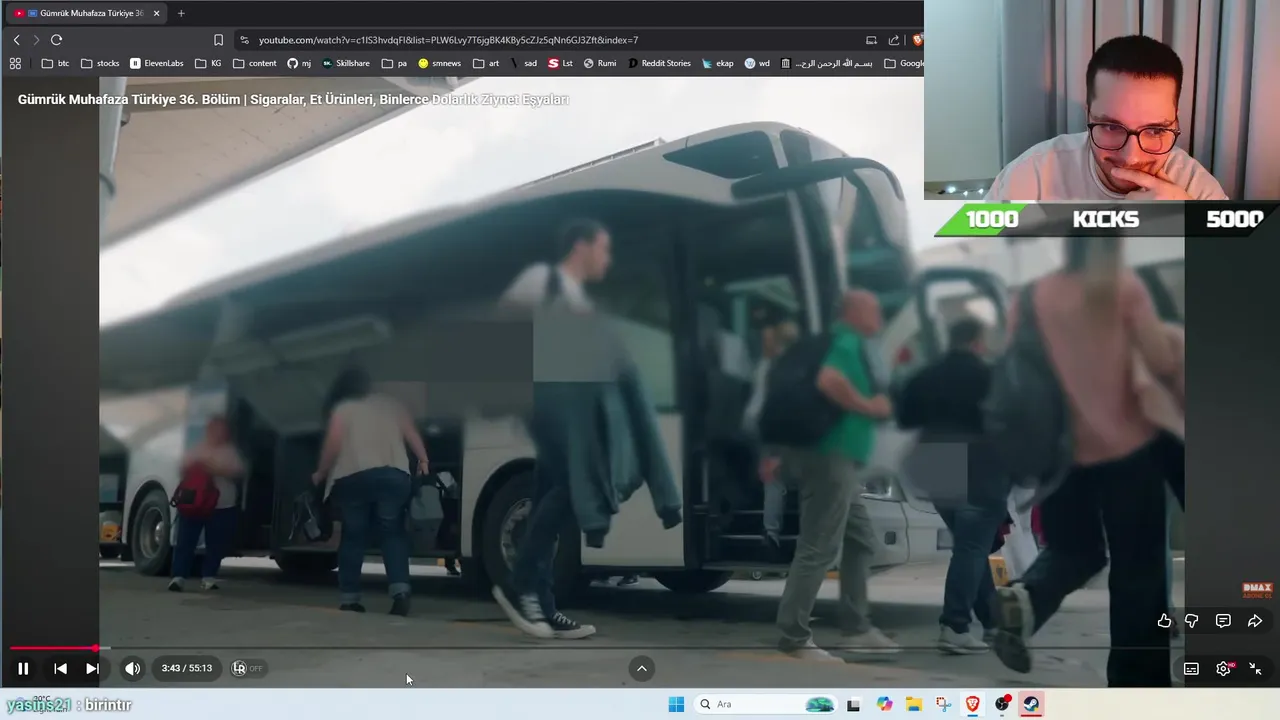Close the Gümrük Muhafaza Türkiye tab
This screenshot has height=720, width=1280.
tap(156, 13)
